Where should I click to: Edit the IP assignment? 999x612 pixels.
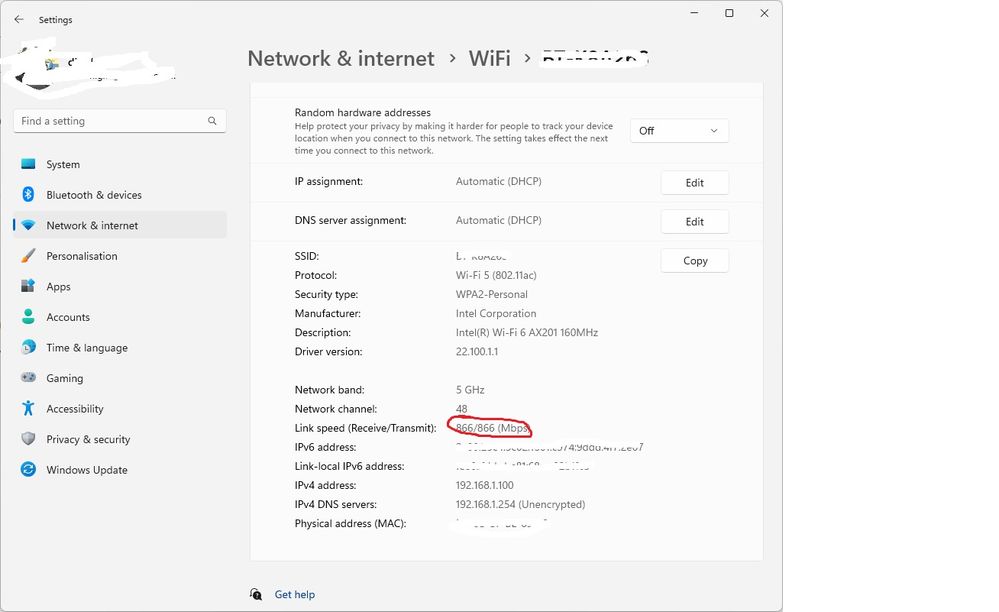[x=694, y=183]
